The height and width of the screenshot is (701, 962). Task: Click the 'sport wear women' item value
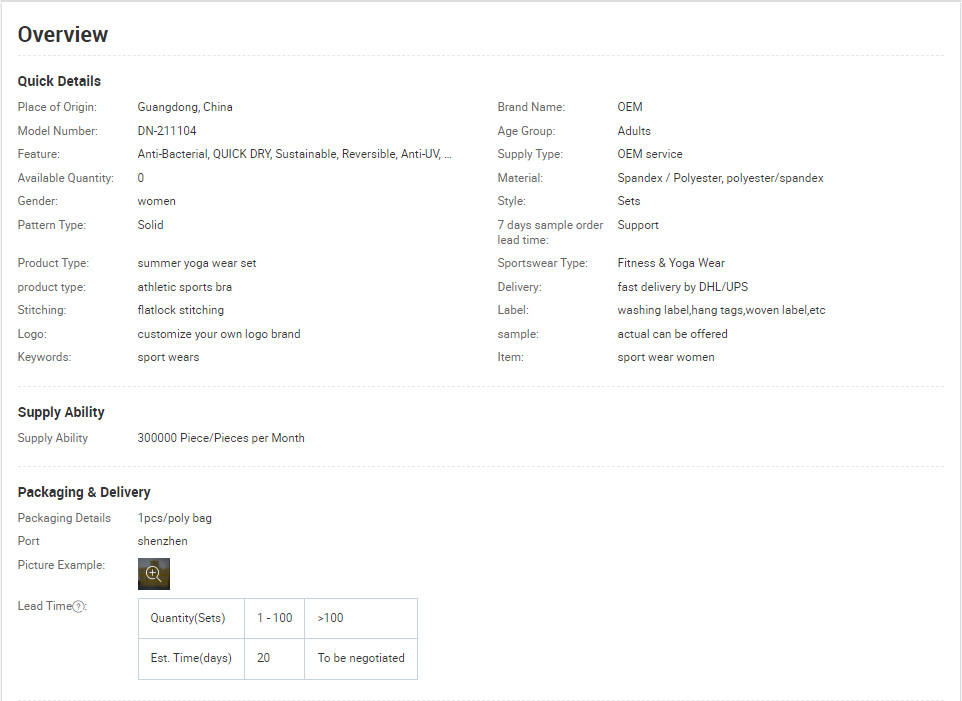pos(666,357)
